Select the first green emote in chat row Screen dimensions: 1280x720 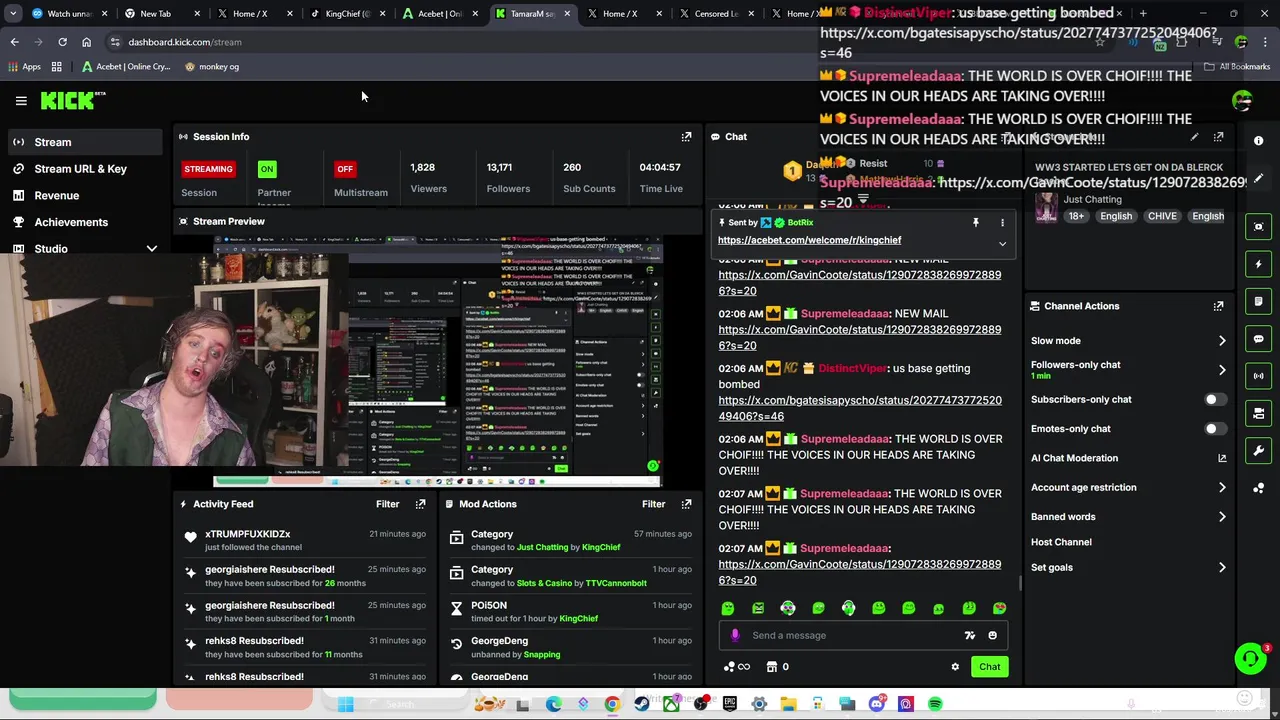tap(728, 608)
